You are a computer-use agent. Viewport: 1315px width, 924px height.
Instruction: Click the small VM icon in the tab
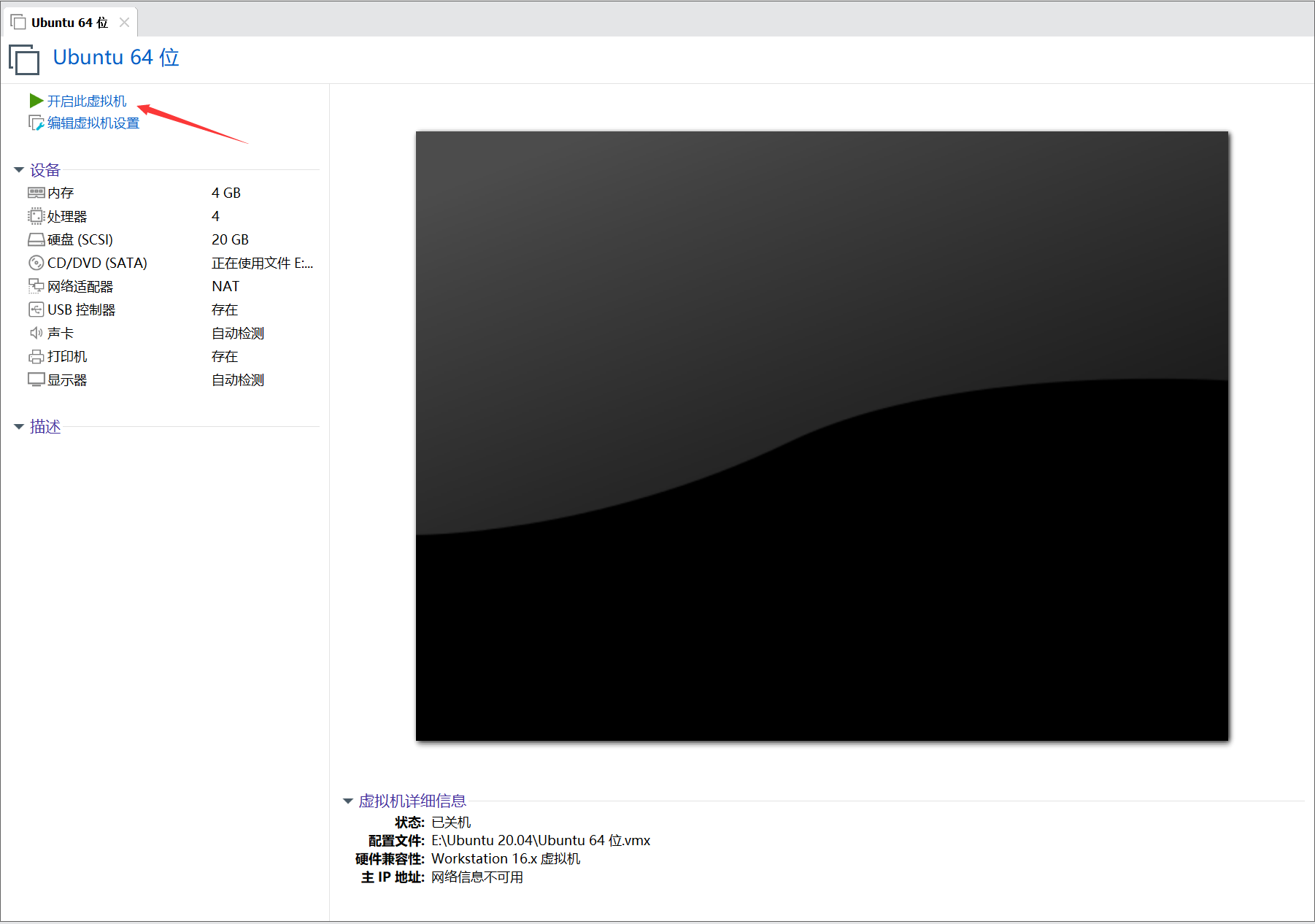tap(18, 22)
